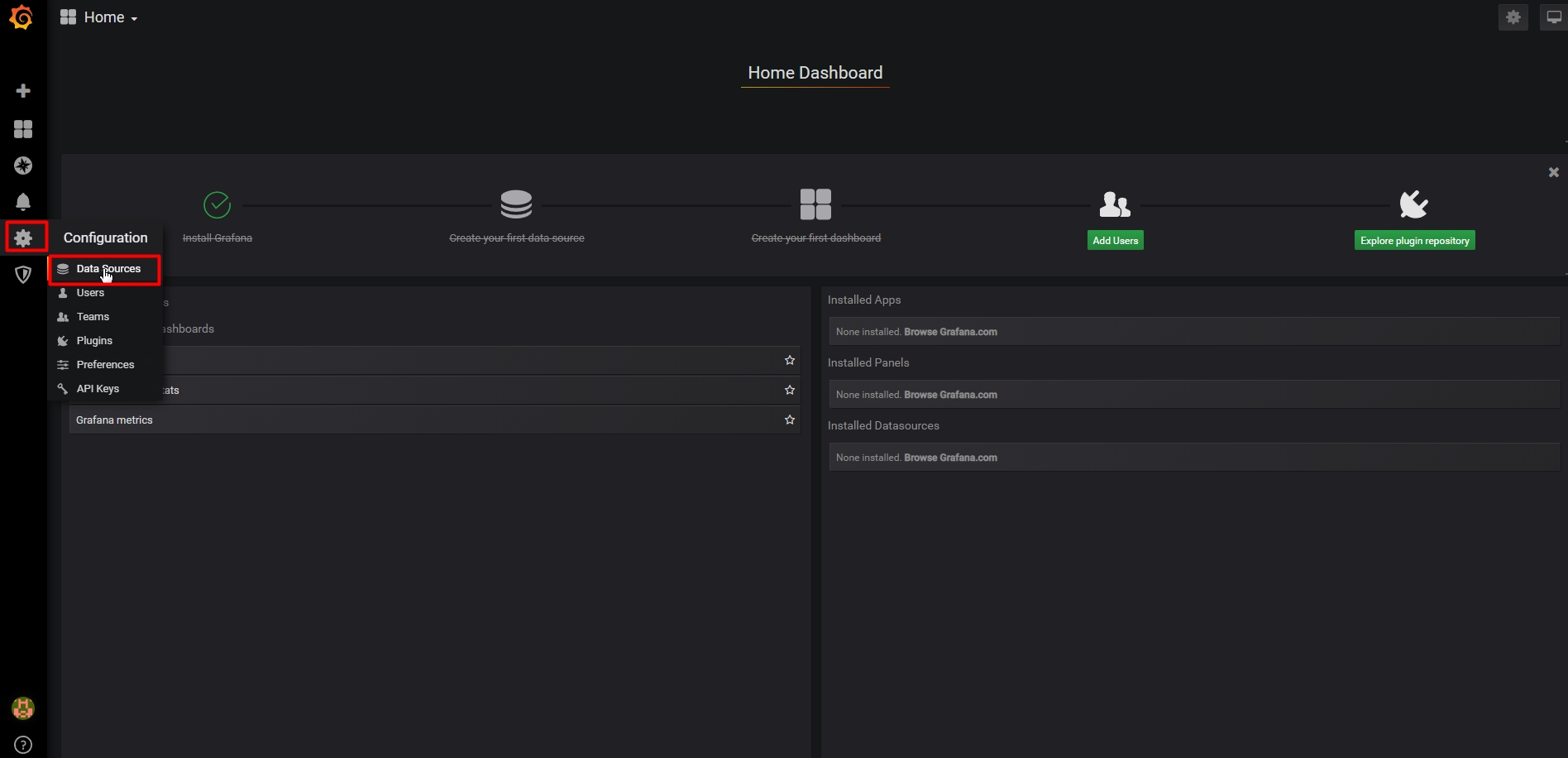Click Create your first data source step
This screenshot has width=1568, height=758.
point(517,238)
